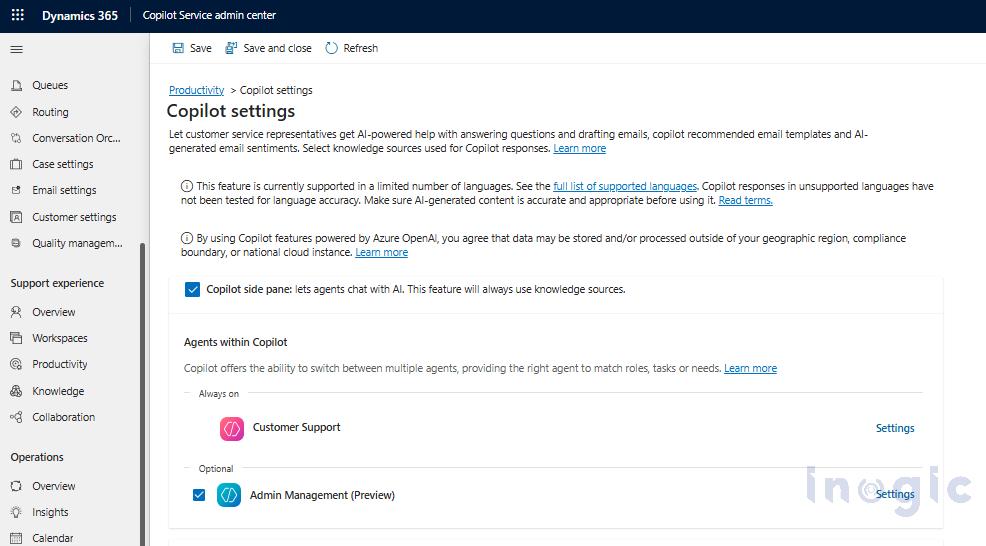Click the Queues sidebar icon
986x546 pixels.
[x=16, y=85]
